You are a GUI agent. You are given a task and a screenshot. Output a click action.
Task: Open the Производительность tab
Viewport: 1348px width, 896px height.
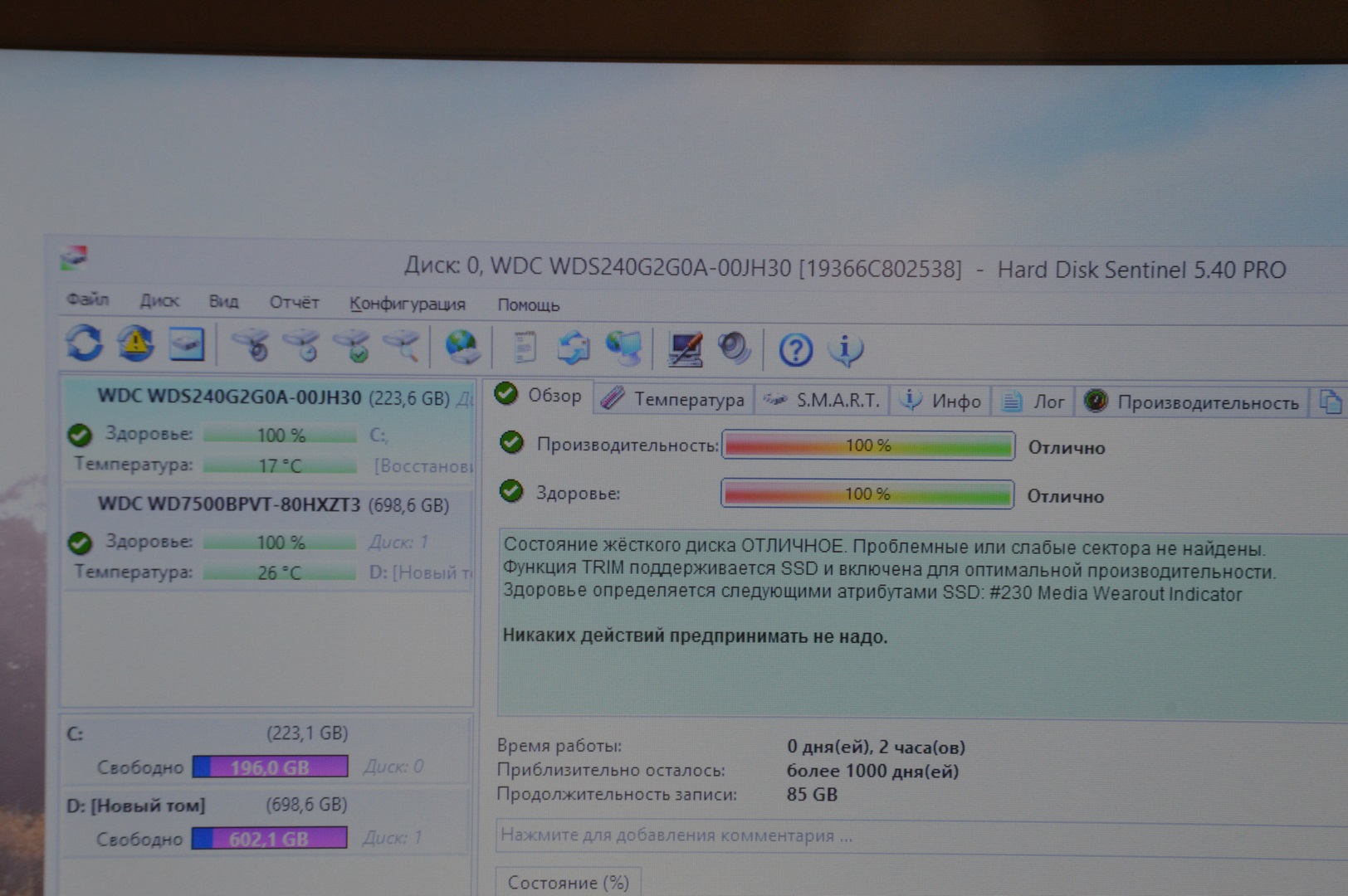(x=1192, y=402)
